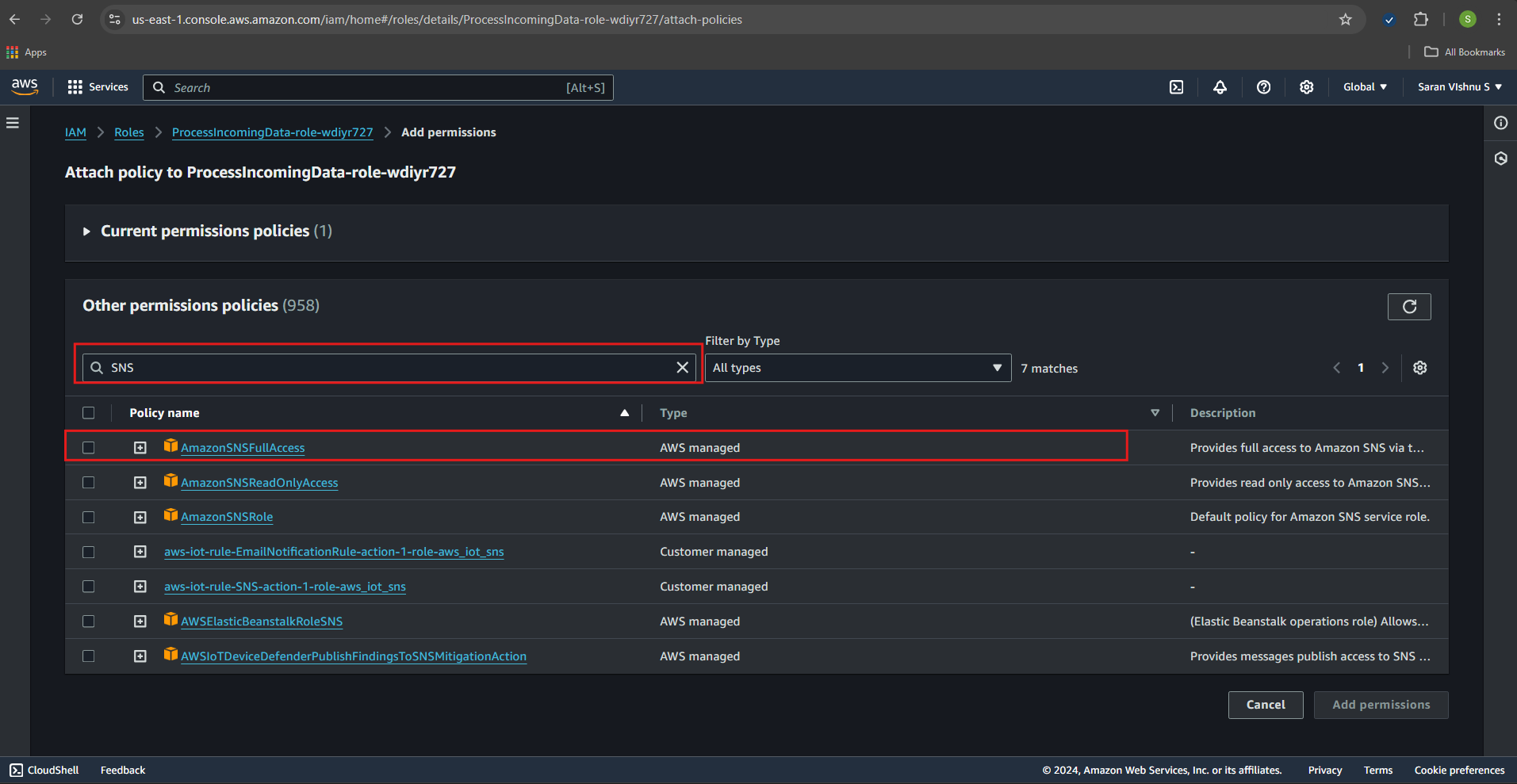Image resolution: width=1517 pixels, height=784 pixels.
Task: Open the notifications bell
Action: (1220, 87)
